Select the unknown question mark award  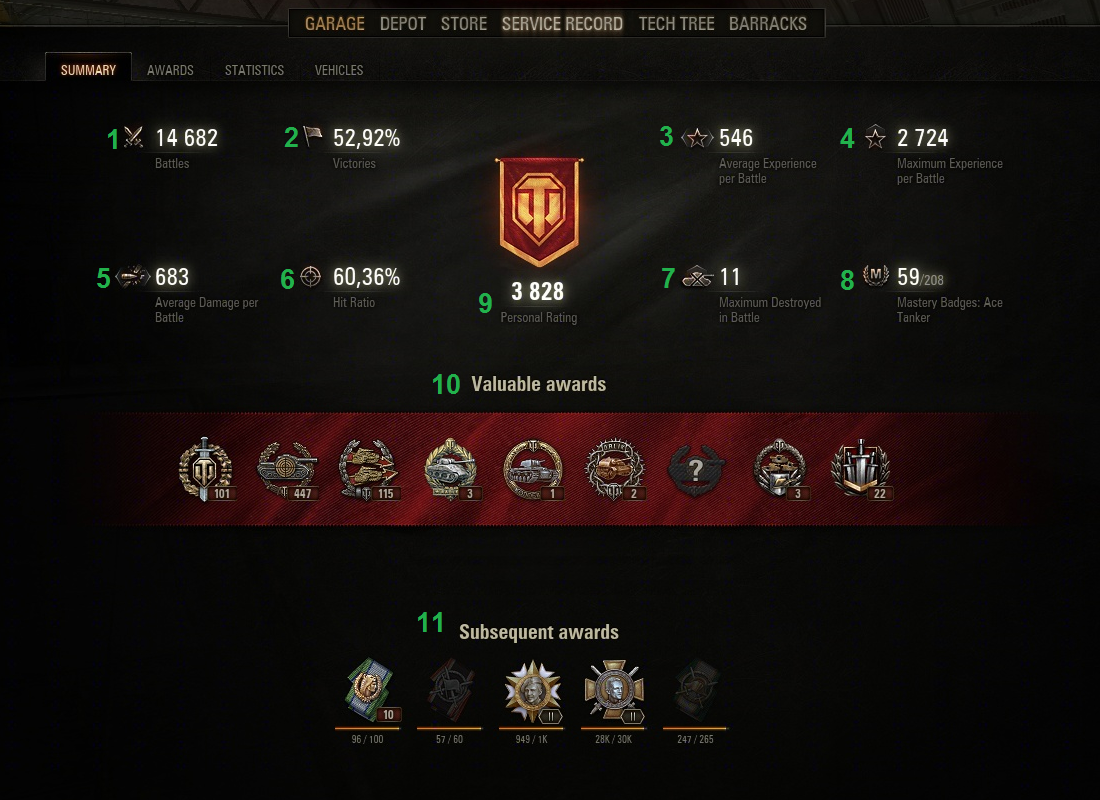pyautogui.click(x=696, y=470)
